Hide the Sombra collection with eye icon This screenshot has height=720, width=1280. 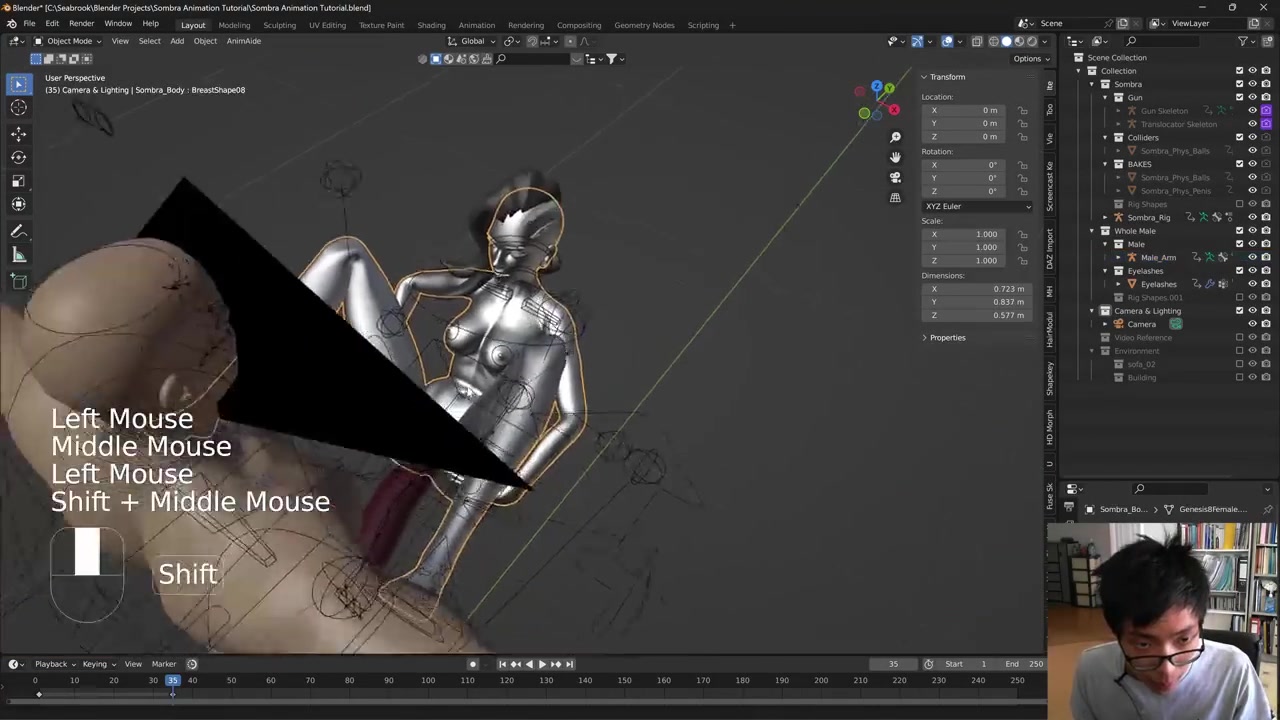(1252, 84)
